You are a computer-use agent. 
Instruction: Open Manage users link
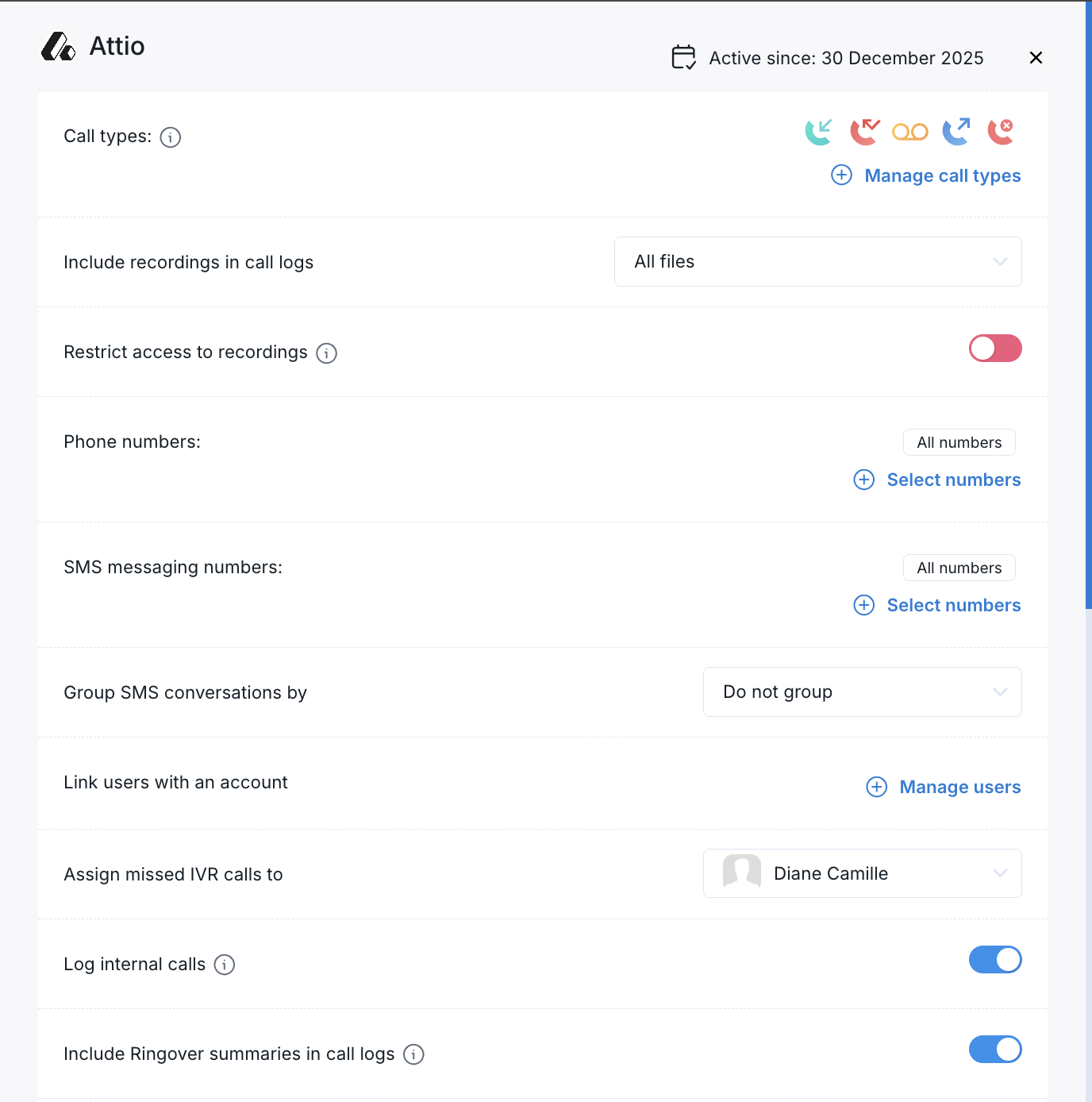959,787
